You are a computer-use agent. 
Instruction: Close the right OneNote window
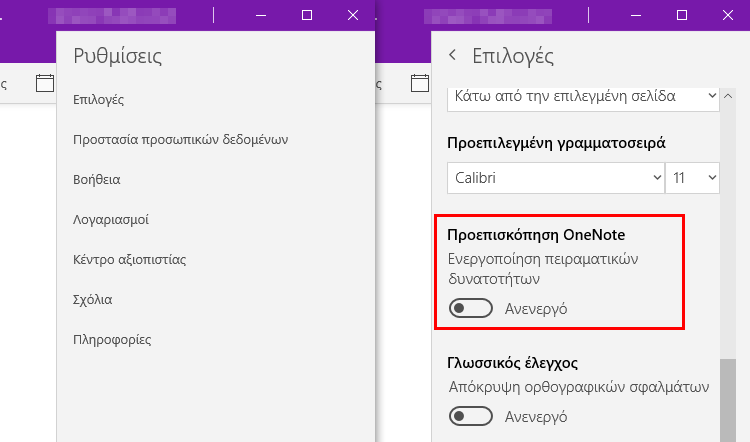click(x=728, y=15)
